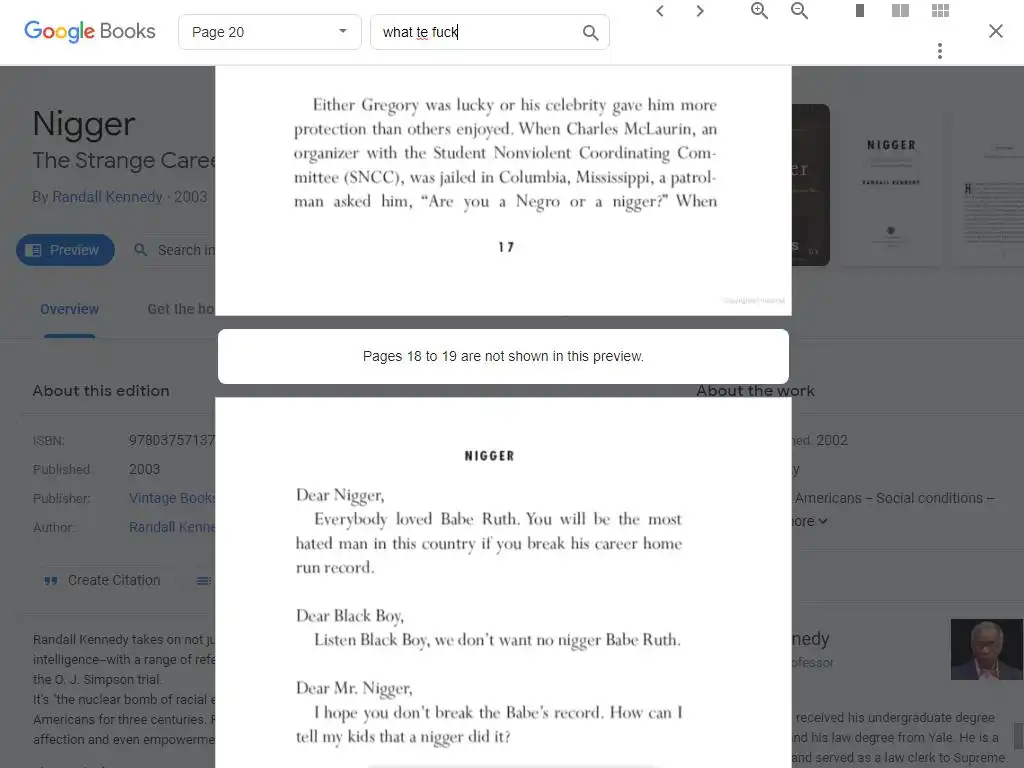
Task: Open the title page thumbnail preview
Action: pyautogui.click(x=891, y=185)
